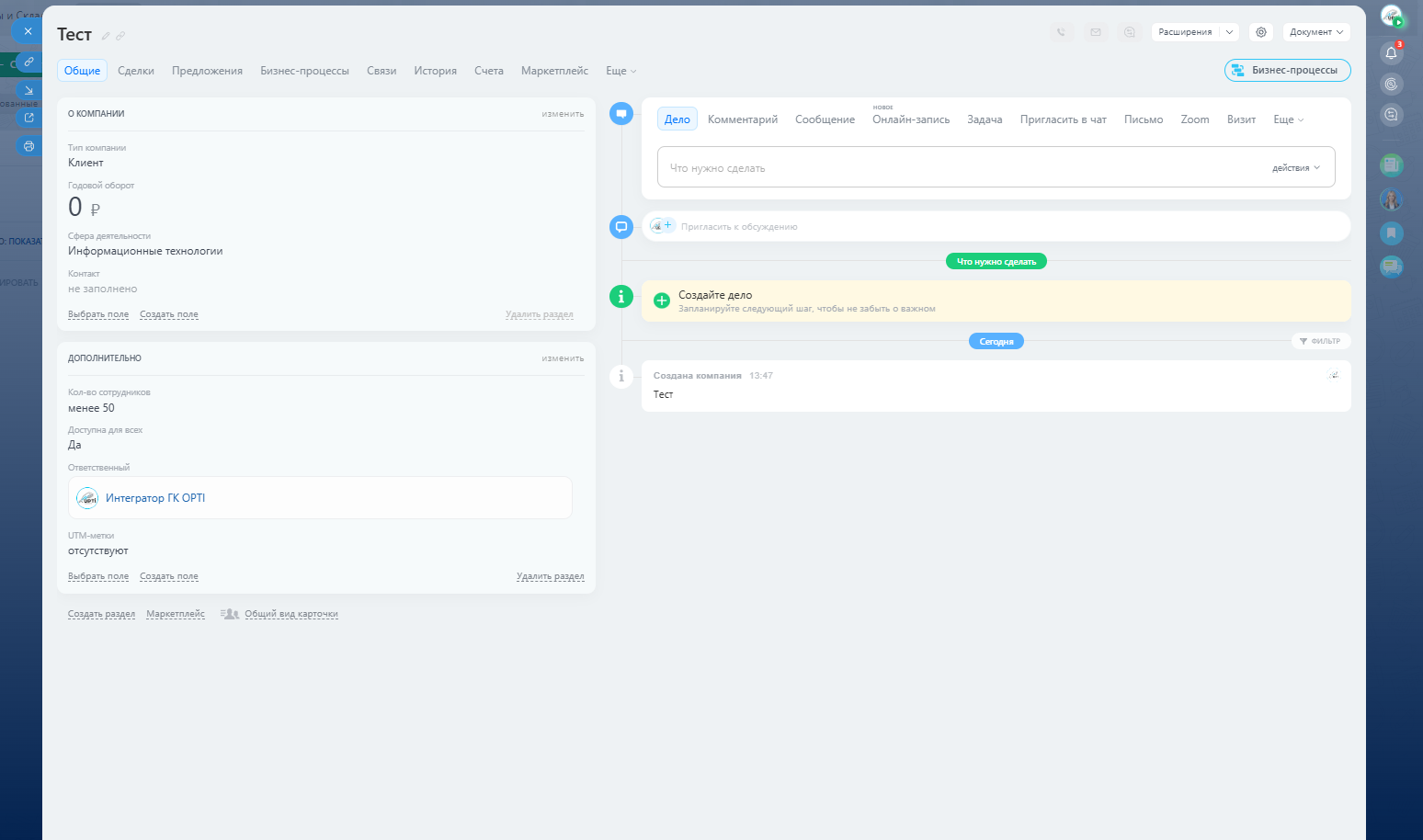Click the Бизнес-процессы button at top right
The height and width of the screenshot is (840, 1423).
point(1287,70)
